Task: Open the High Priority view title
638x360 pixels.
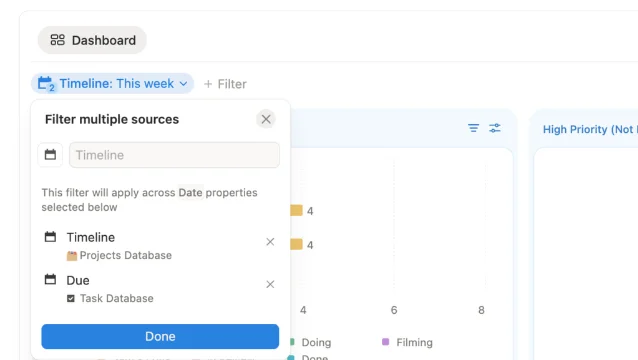Action: pos(590,129)
